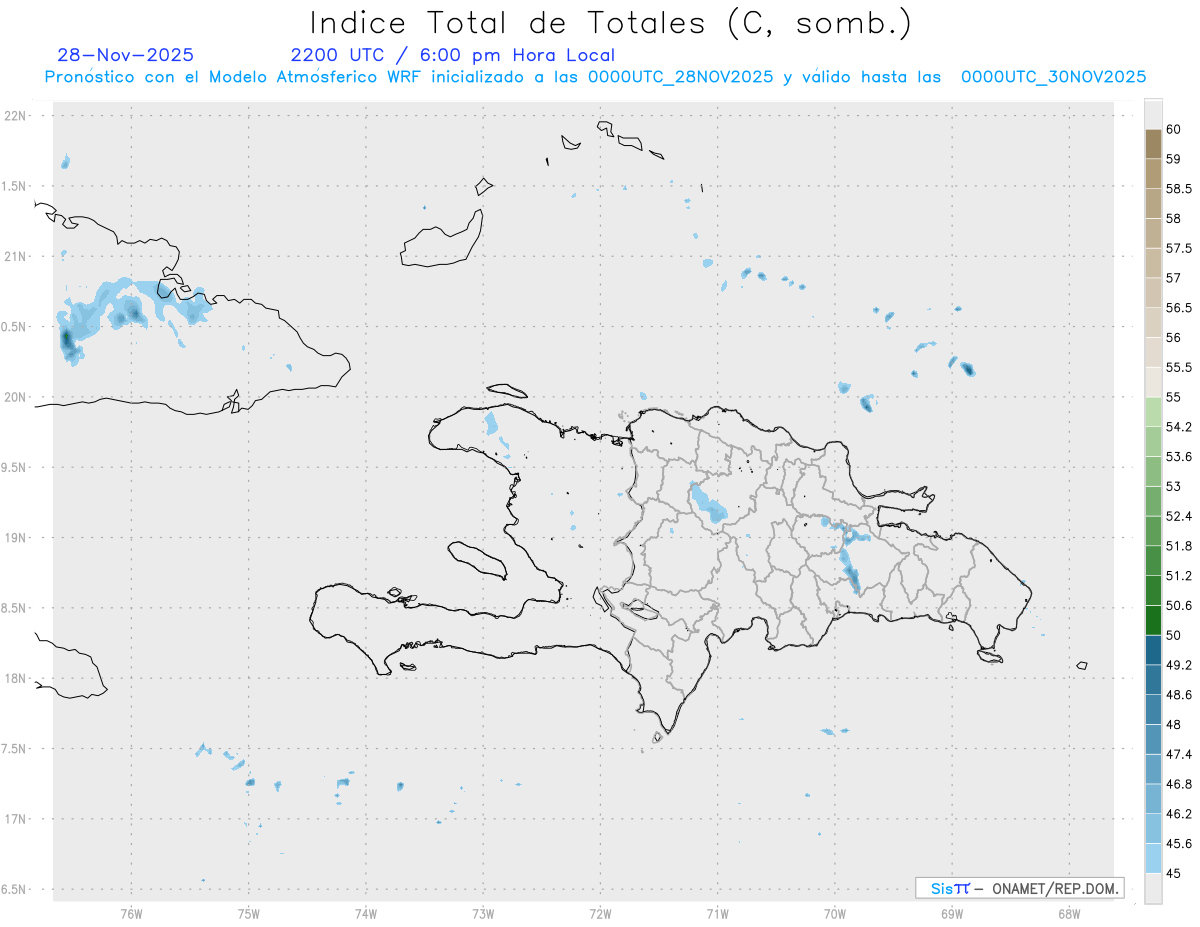Click the date label '28-Nov-2025'

pyautogui.click(x=126, y=55)
